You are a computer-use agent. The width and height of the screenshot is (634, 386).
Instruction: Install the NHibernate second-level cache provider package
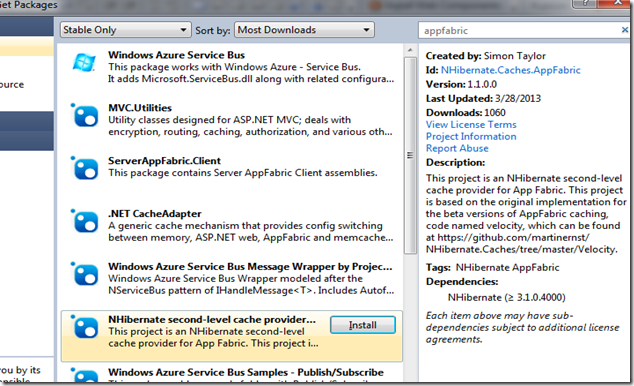363,325
